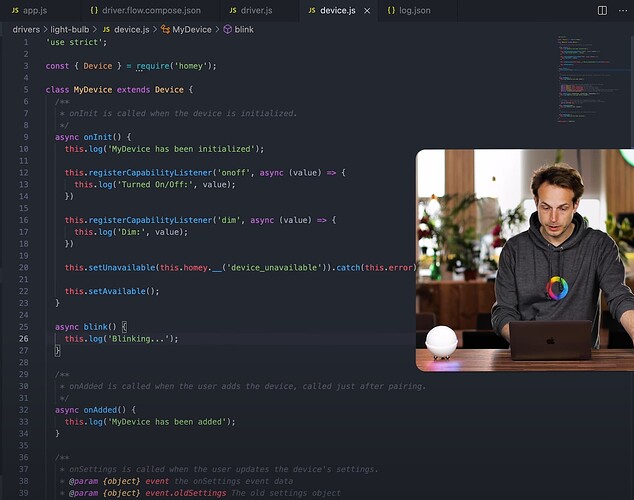Click the 'onInit is called' comment line
634x500 pixels.
tap(178, 113)
